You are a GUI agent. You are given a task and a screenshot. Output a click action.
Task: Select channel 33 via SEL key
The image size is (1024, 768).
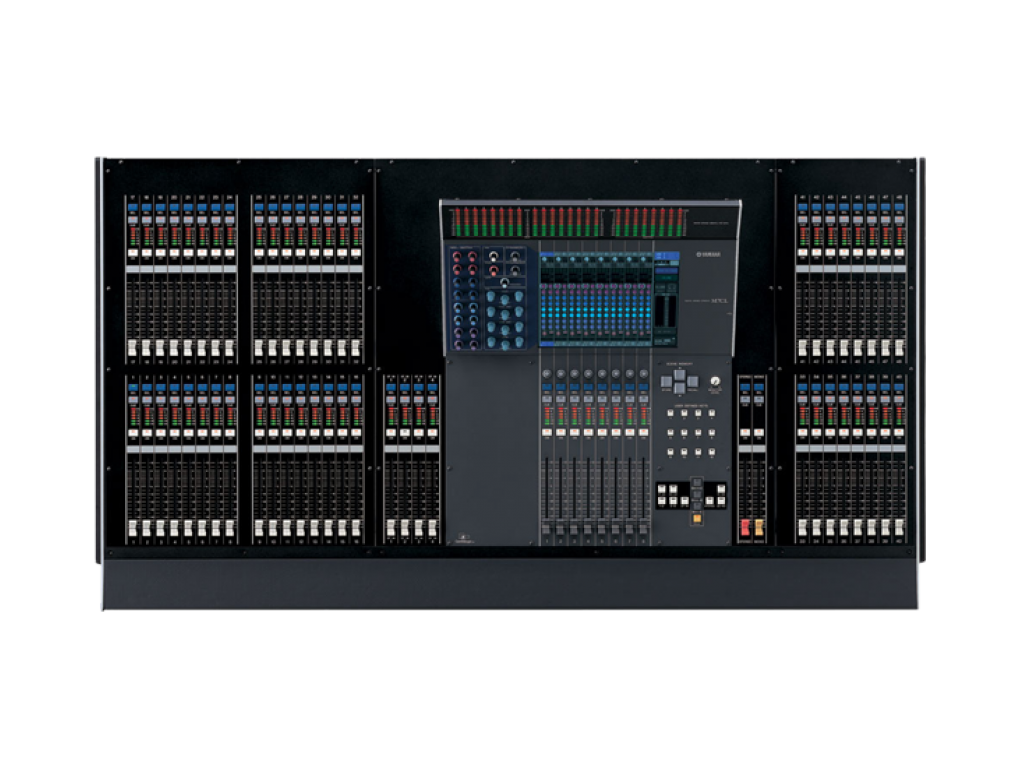tap(803, 389)
